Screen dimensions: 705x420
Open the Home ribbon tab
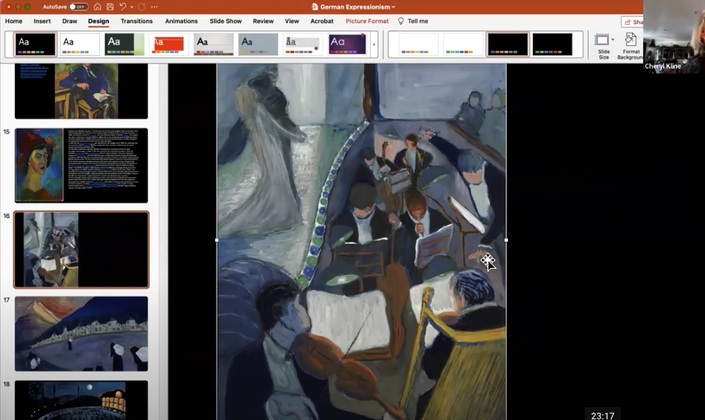point(13,21)
